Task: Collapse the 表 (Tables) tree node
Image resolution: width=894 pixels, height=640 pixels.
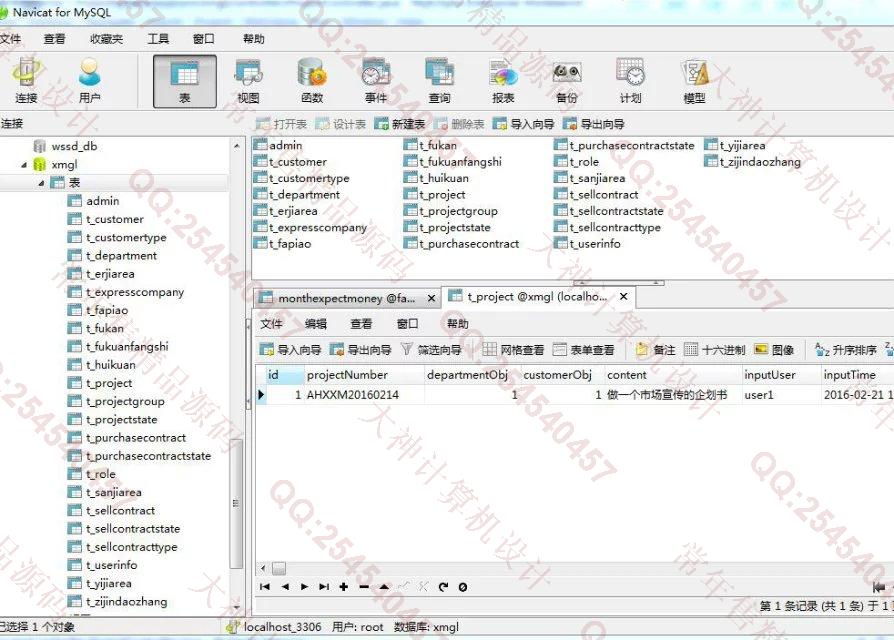Action: [x=42, y=183]
